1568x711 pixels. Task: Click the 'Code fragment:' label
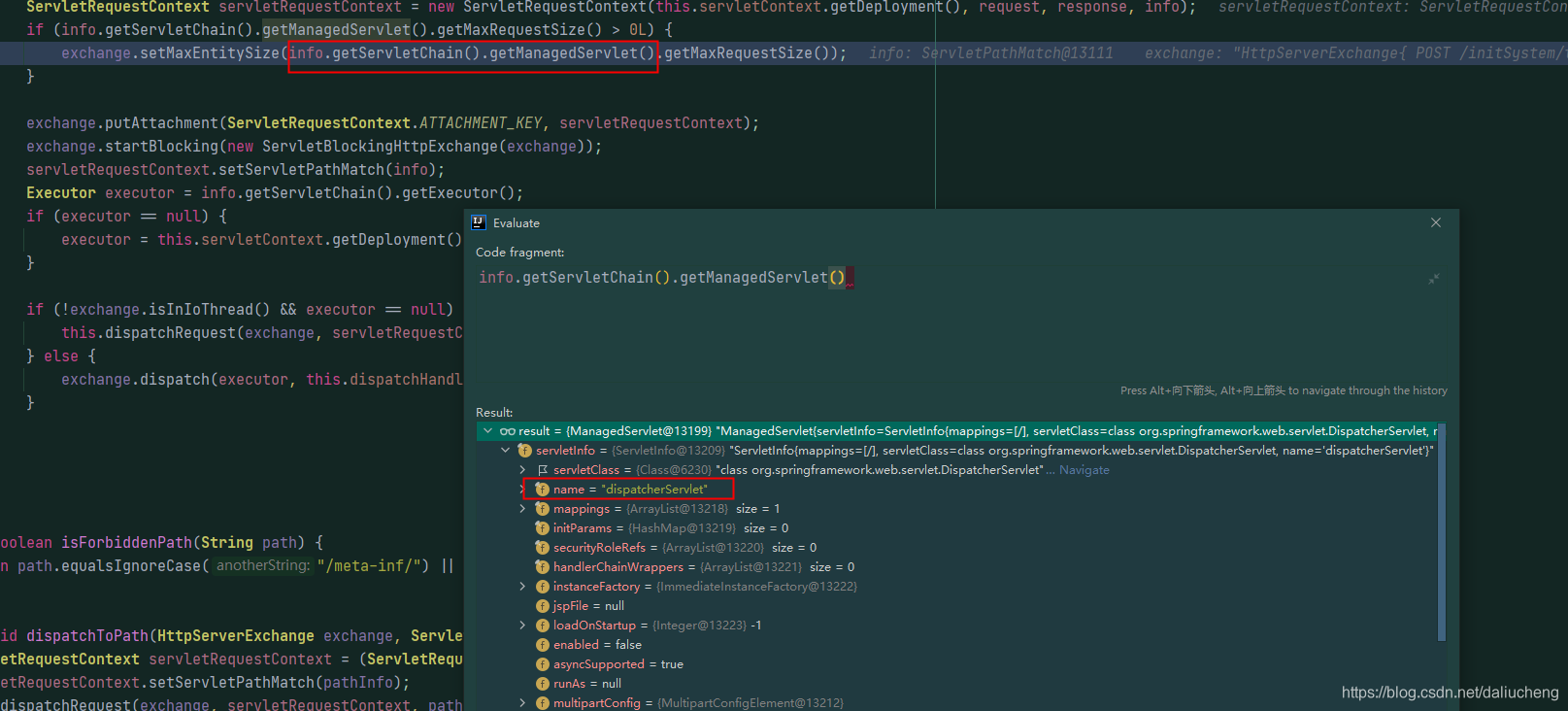(519, 252)
